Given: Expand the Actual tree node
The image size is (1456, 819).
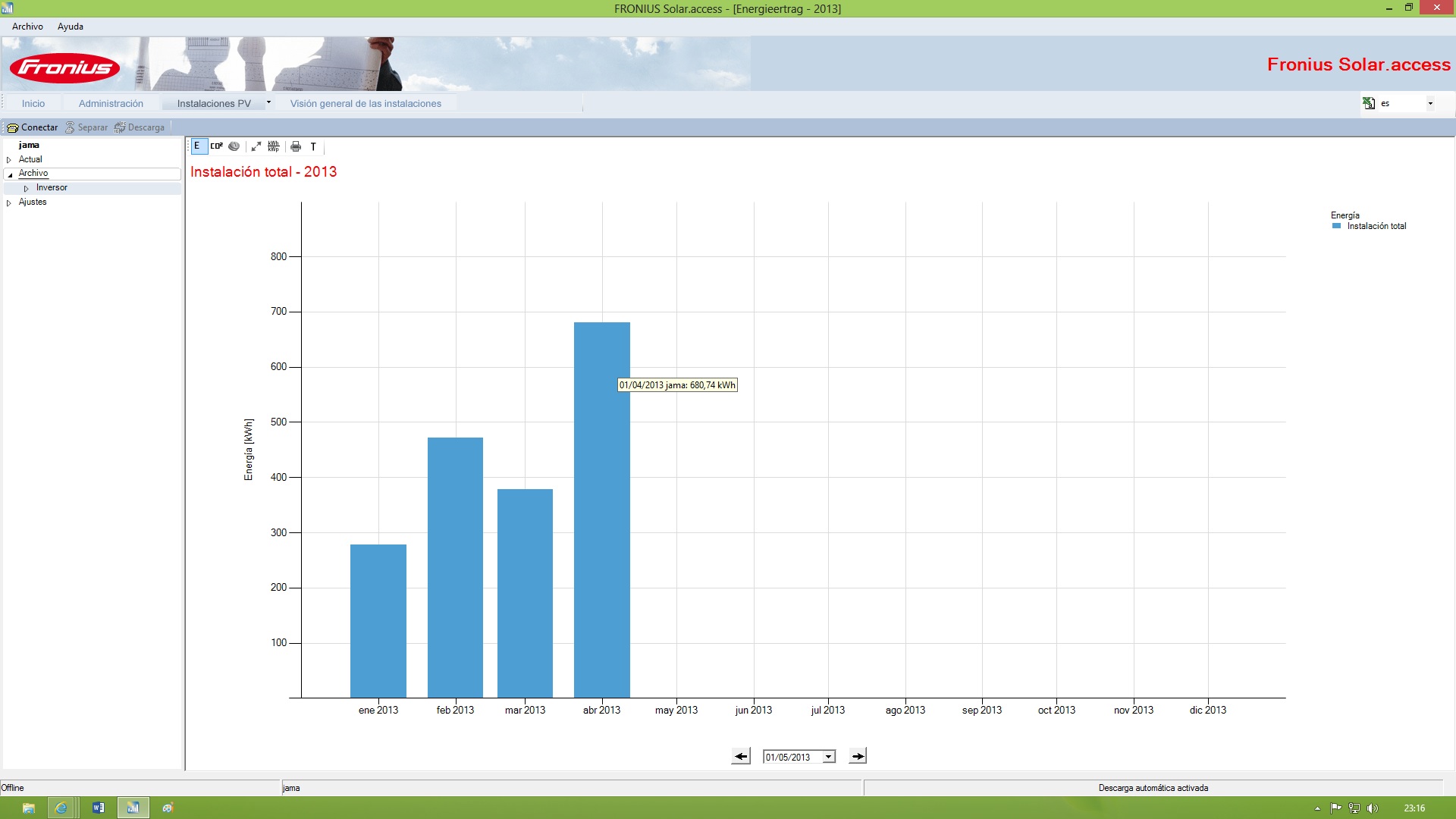Looking at the screenshot, I should click(9, 160).
